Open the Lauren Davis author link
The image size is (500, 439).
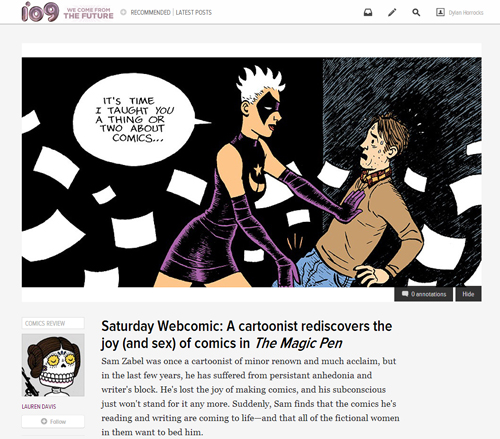click(39, 407)
